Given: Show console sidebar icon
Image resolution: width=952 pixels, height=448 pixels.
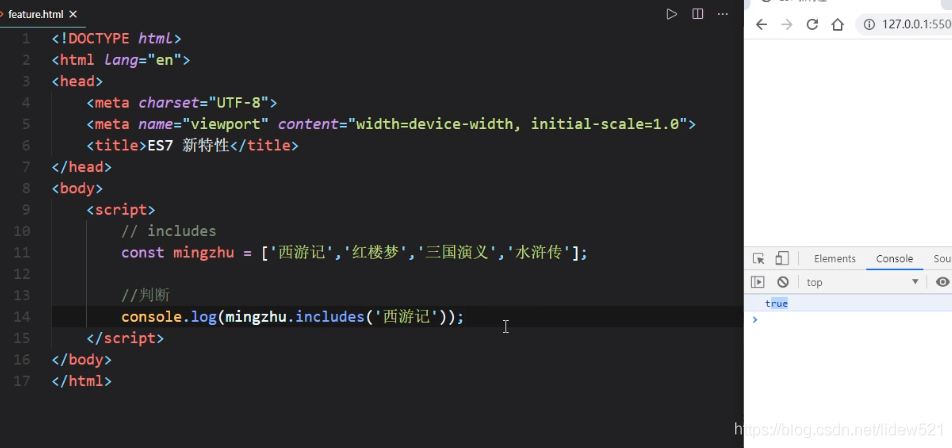Looking at the screenshot, I should click(x=757, y=282).
